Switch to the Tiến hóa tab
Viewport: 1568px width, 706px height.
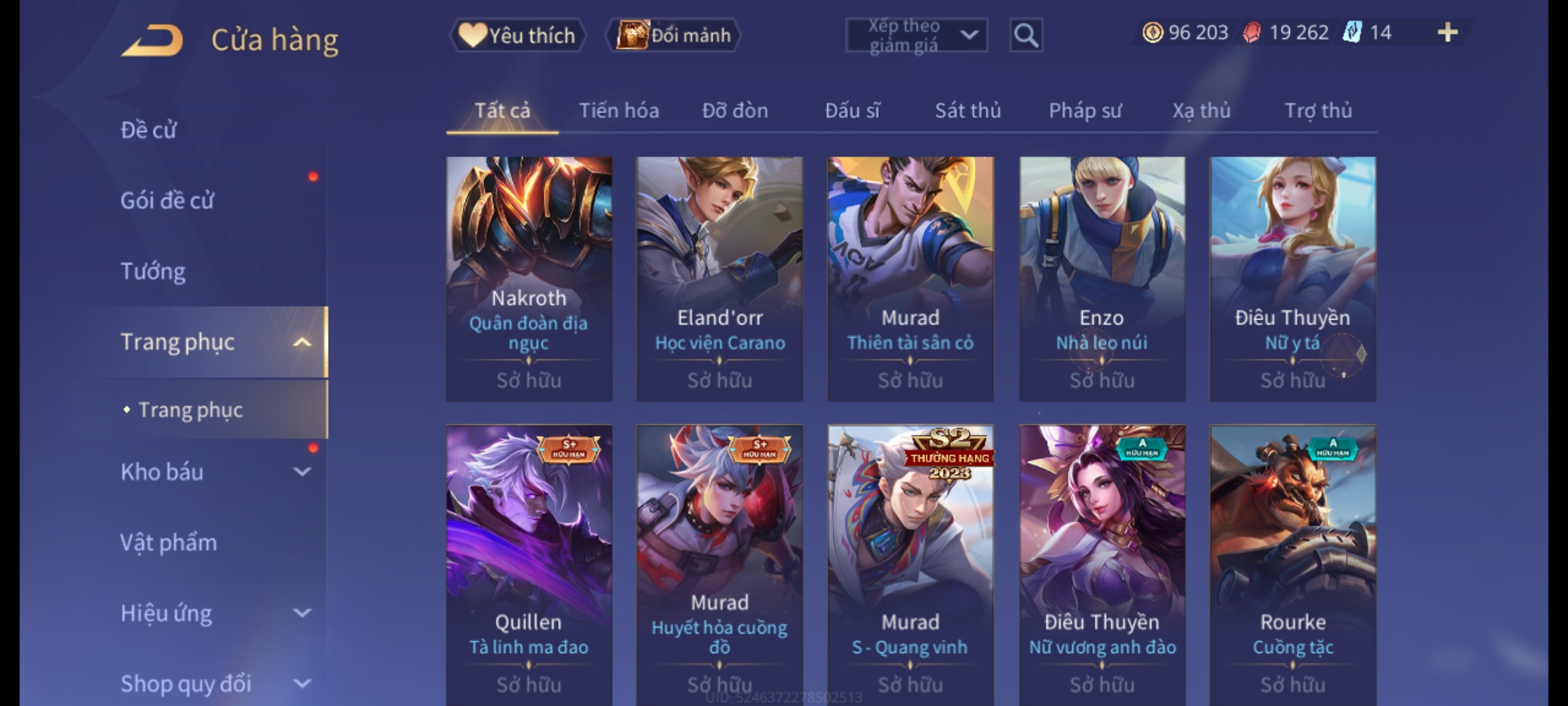619,110
